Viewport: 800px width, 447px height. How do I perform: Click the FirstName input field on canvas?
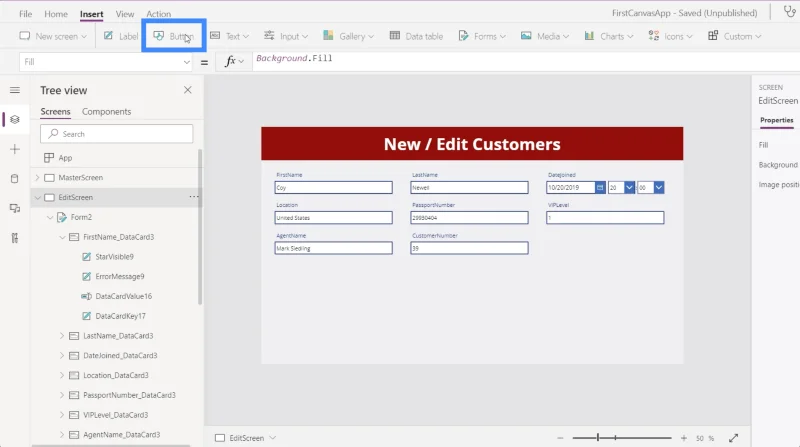point(334,187)
